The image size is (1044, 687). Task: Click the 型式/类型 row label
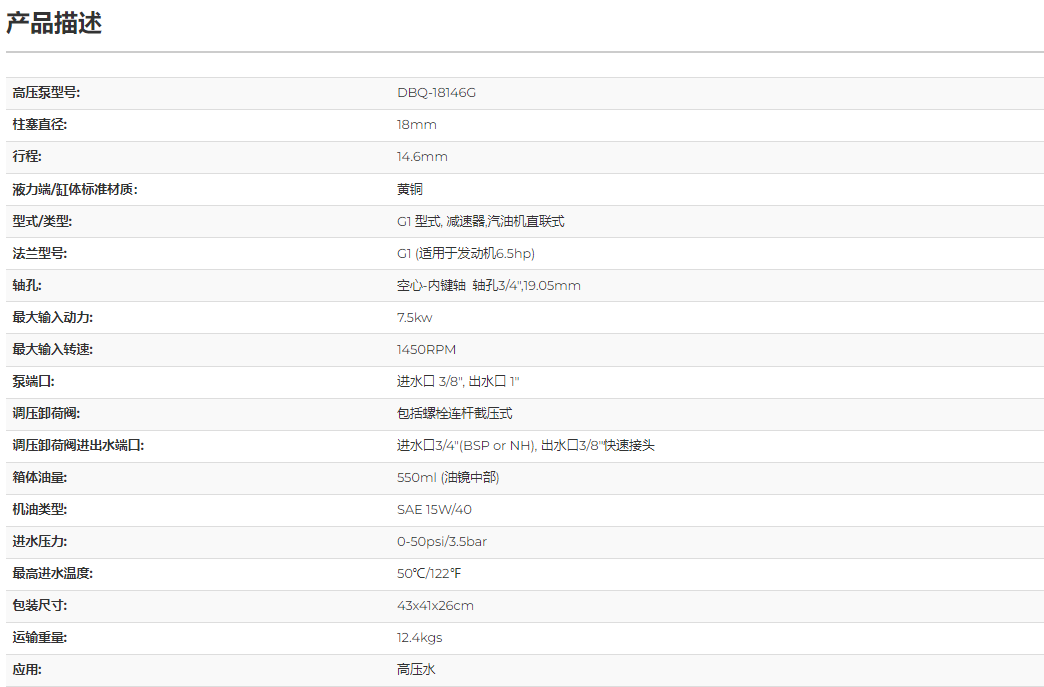pos(42,221)
